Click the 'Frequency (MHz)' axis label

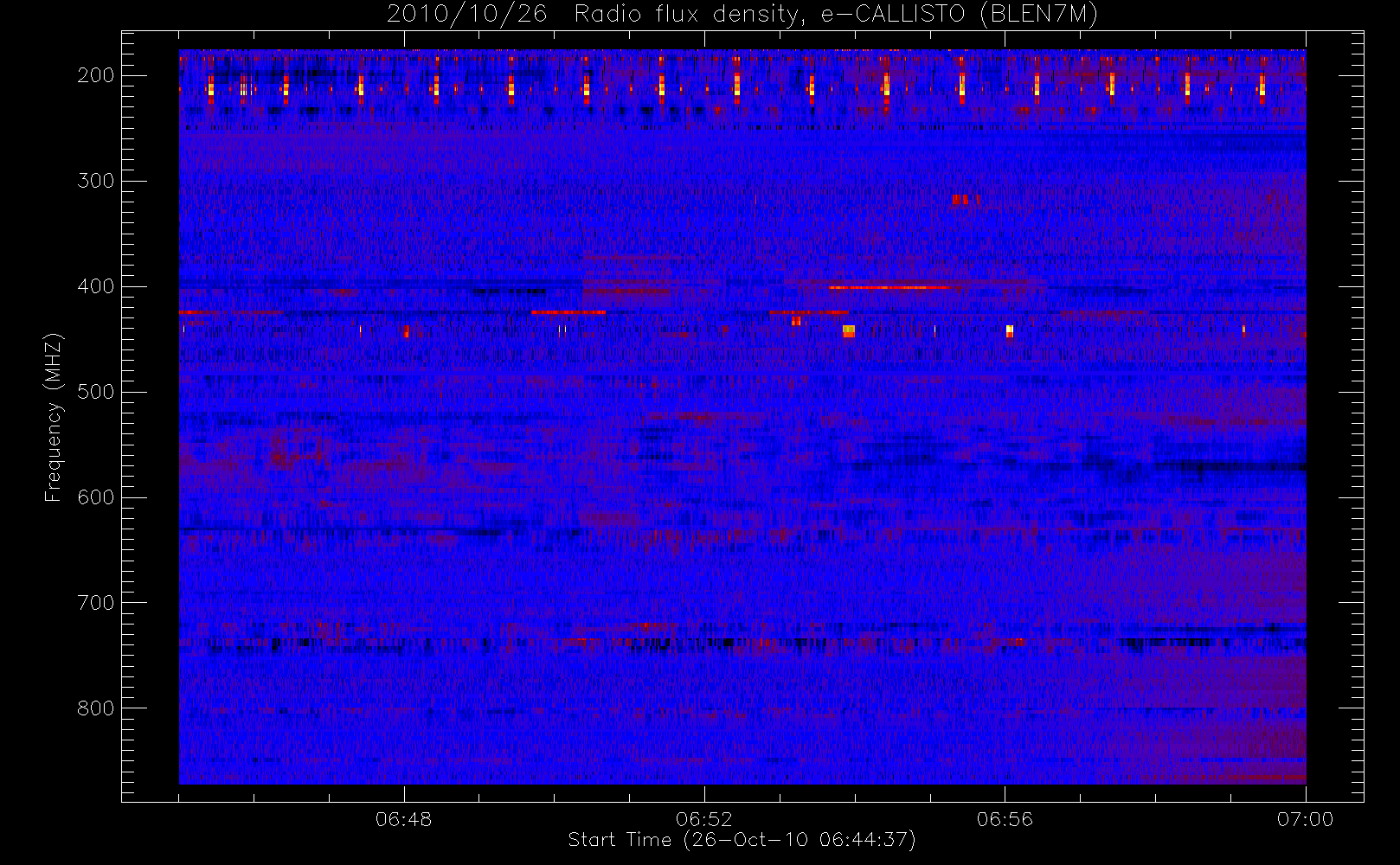[x=54, y=417]
